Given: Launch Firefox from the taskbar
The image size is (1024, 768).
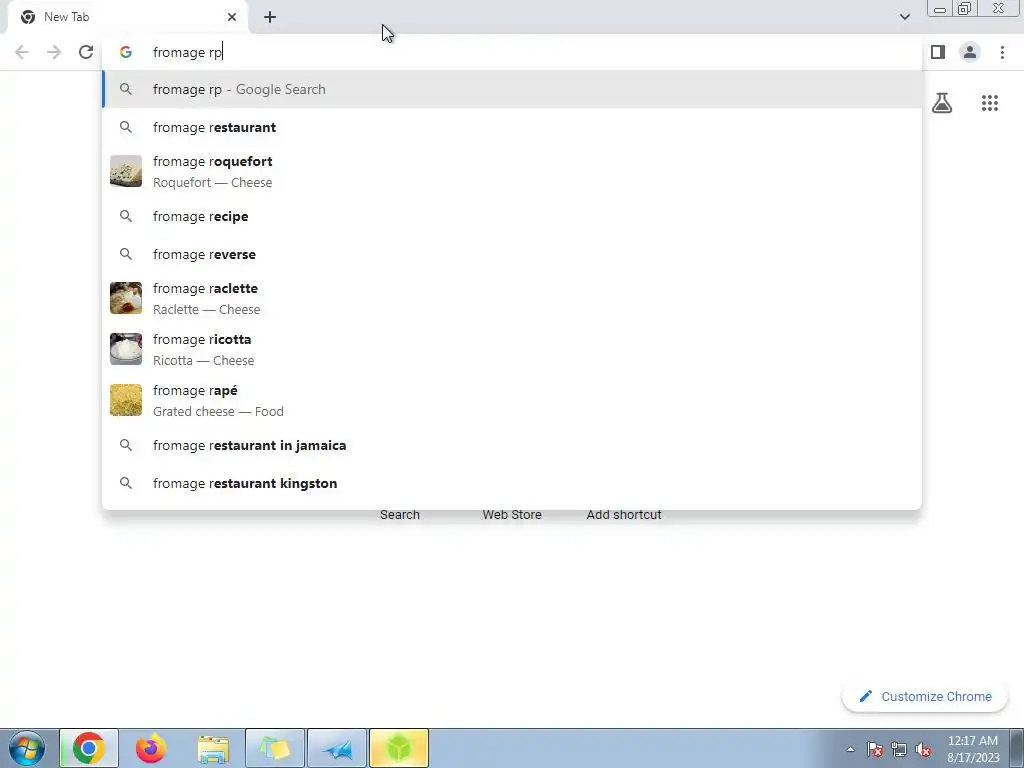Looking at the screenshot, I should (x=150, y=748).
